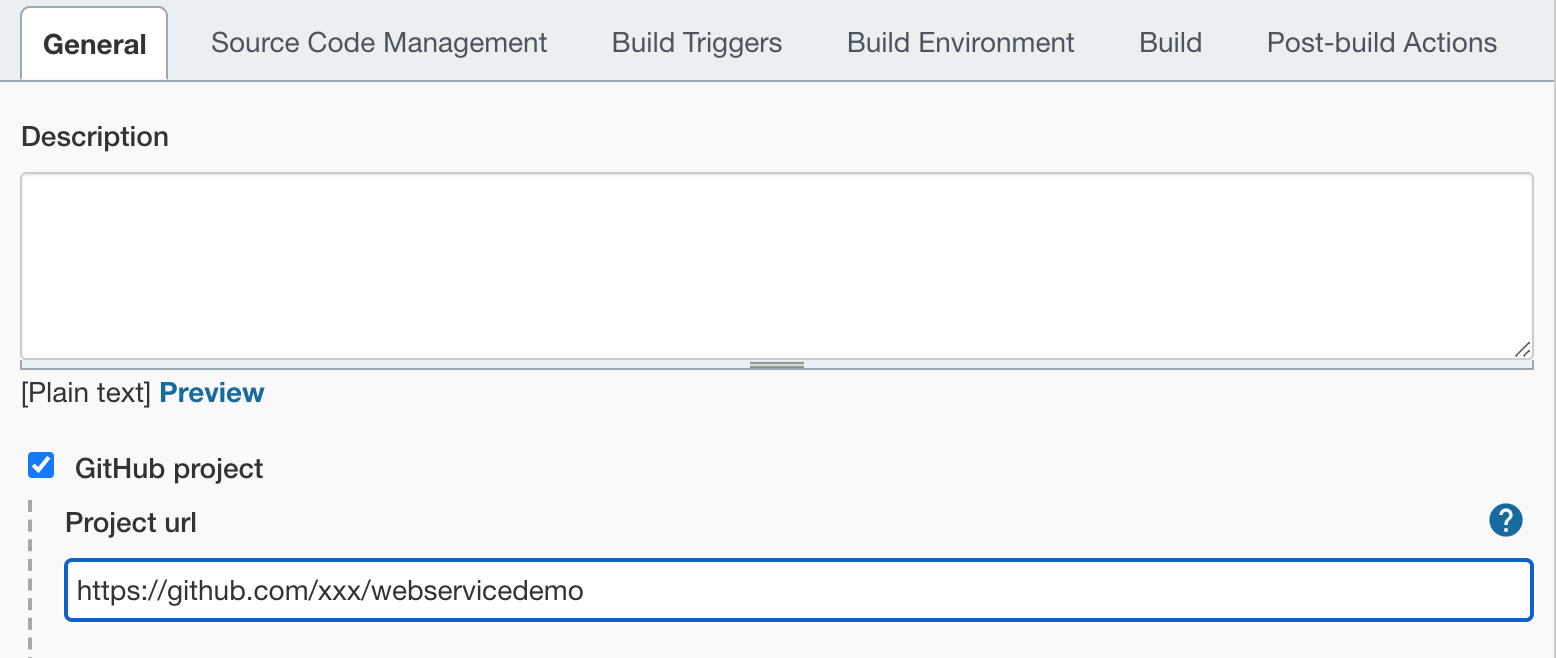Go to the Build Triggers tab
Image resolution: width=1556 pixels, height=658 pixels.
tap(697, 43)
